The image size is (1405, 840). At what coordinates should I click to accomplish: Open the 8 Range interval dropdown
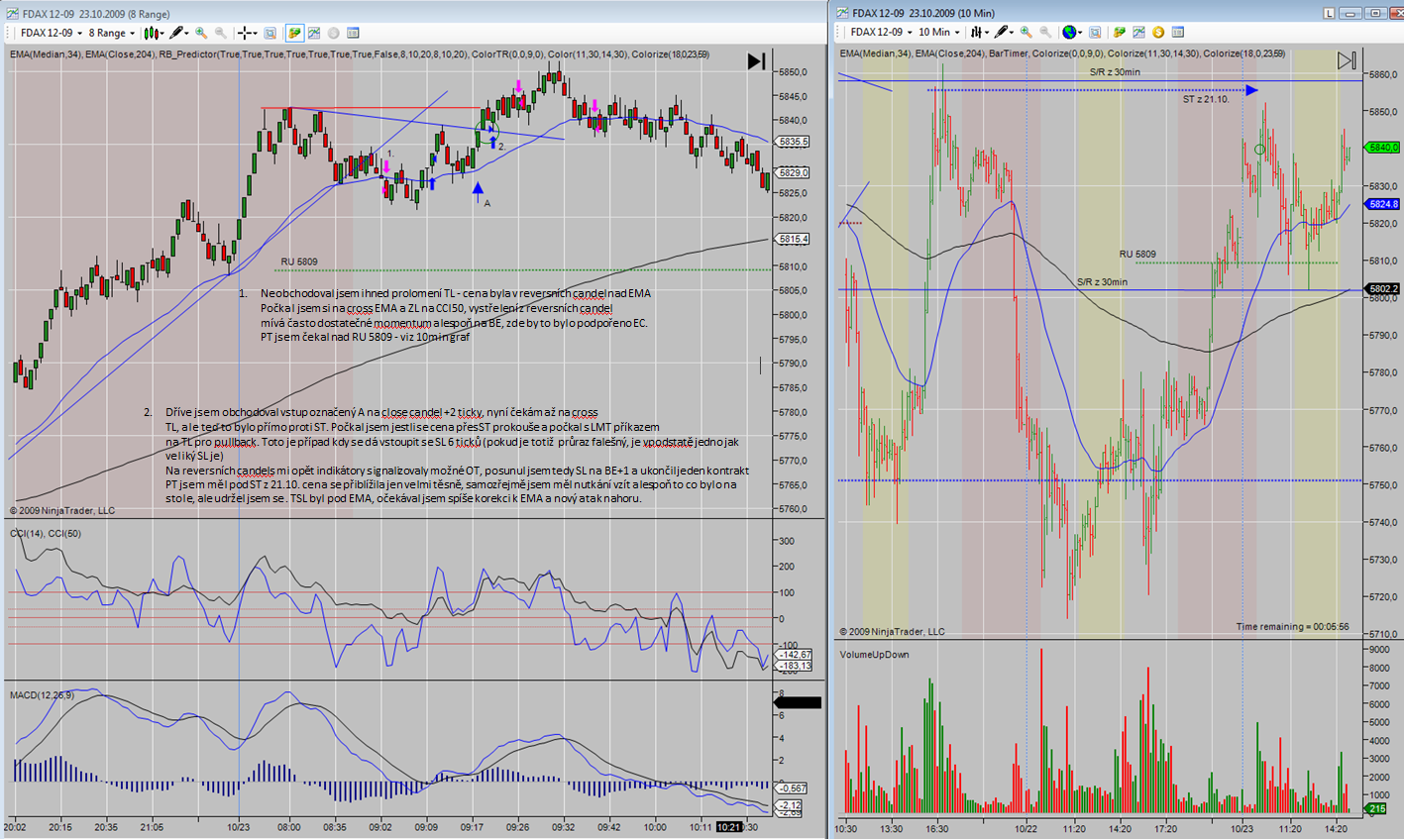pos(111,33)
